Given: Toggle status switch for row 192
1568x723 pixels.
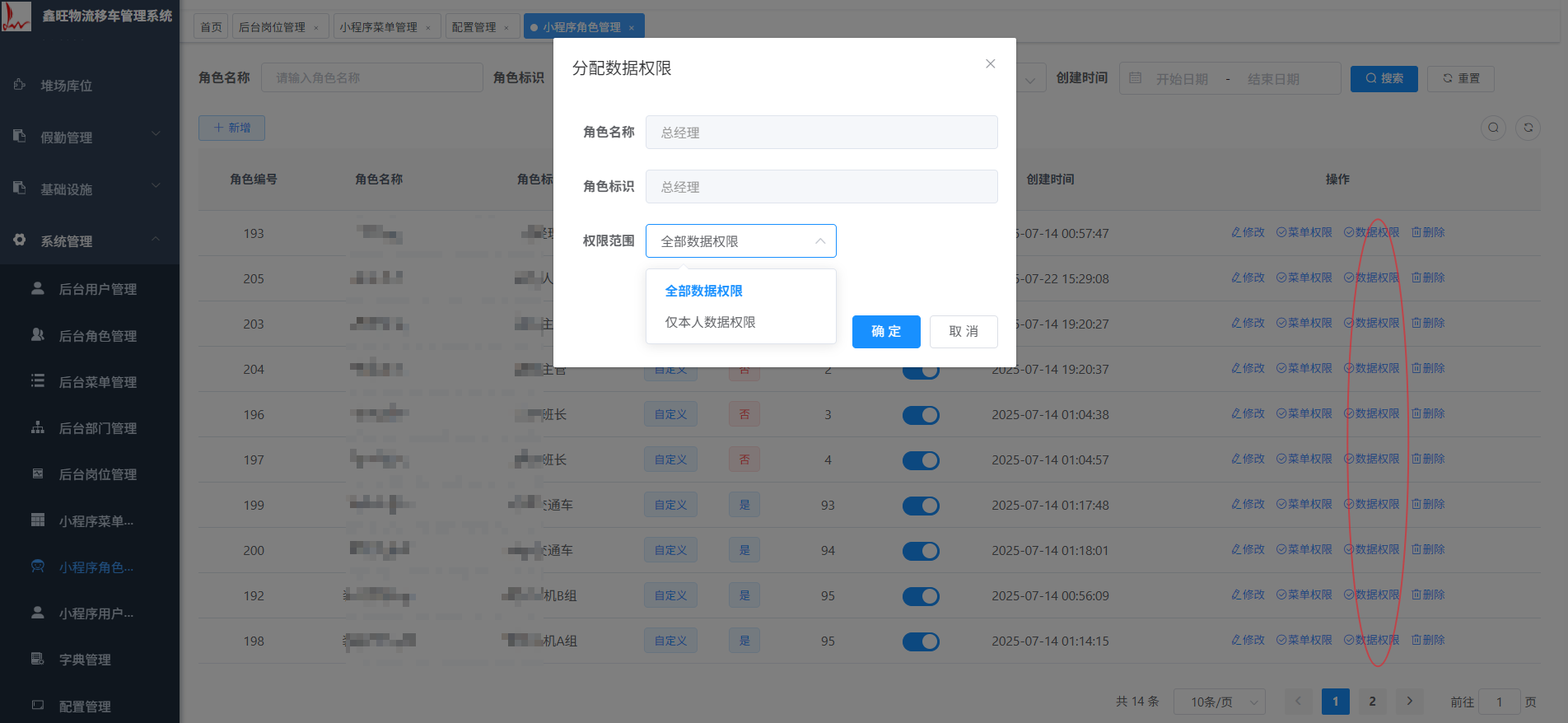Looking at the screenshot, I should pos(921,596).
